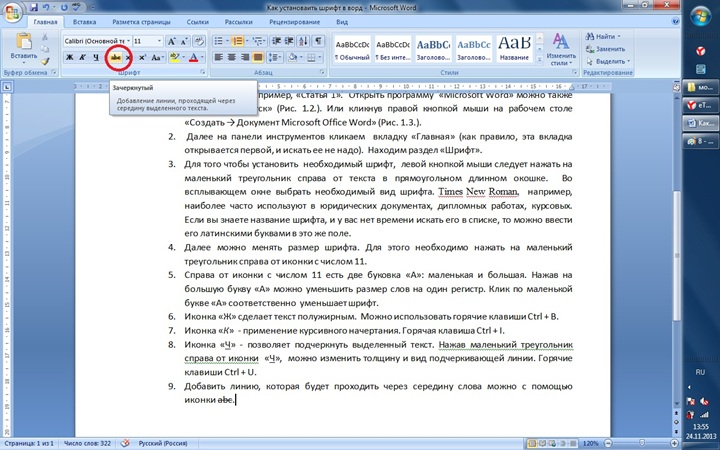This screenshot has height=450, width=720.
Task: Toggle justify alignment button
Action: click(258, 57)
